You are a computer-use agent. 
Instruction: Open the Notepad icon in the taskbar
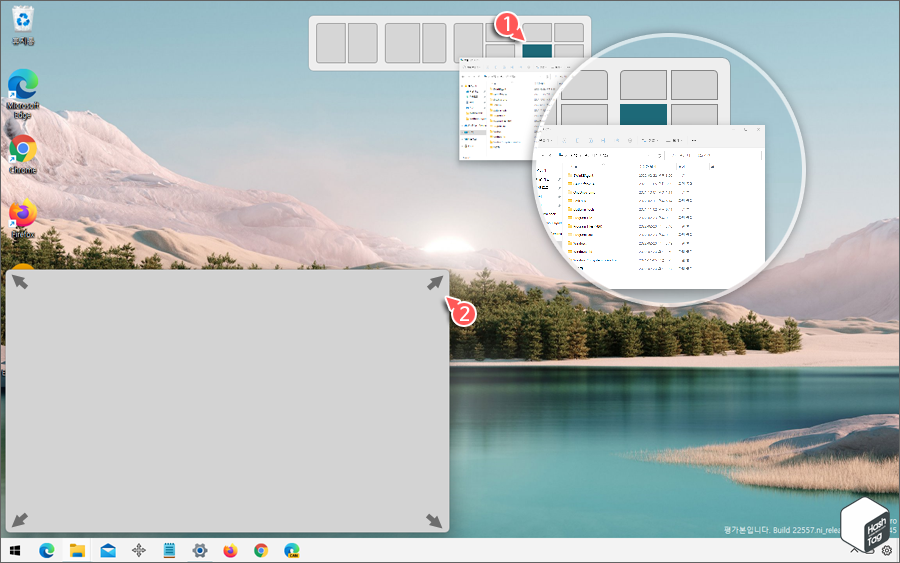pos(169,551)
